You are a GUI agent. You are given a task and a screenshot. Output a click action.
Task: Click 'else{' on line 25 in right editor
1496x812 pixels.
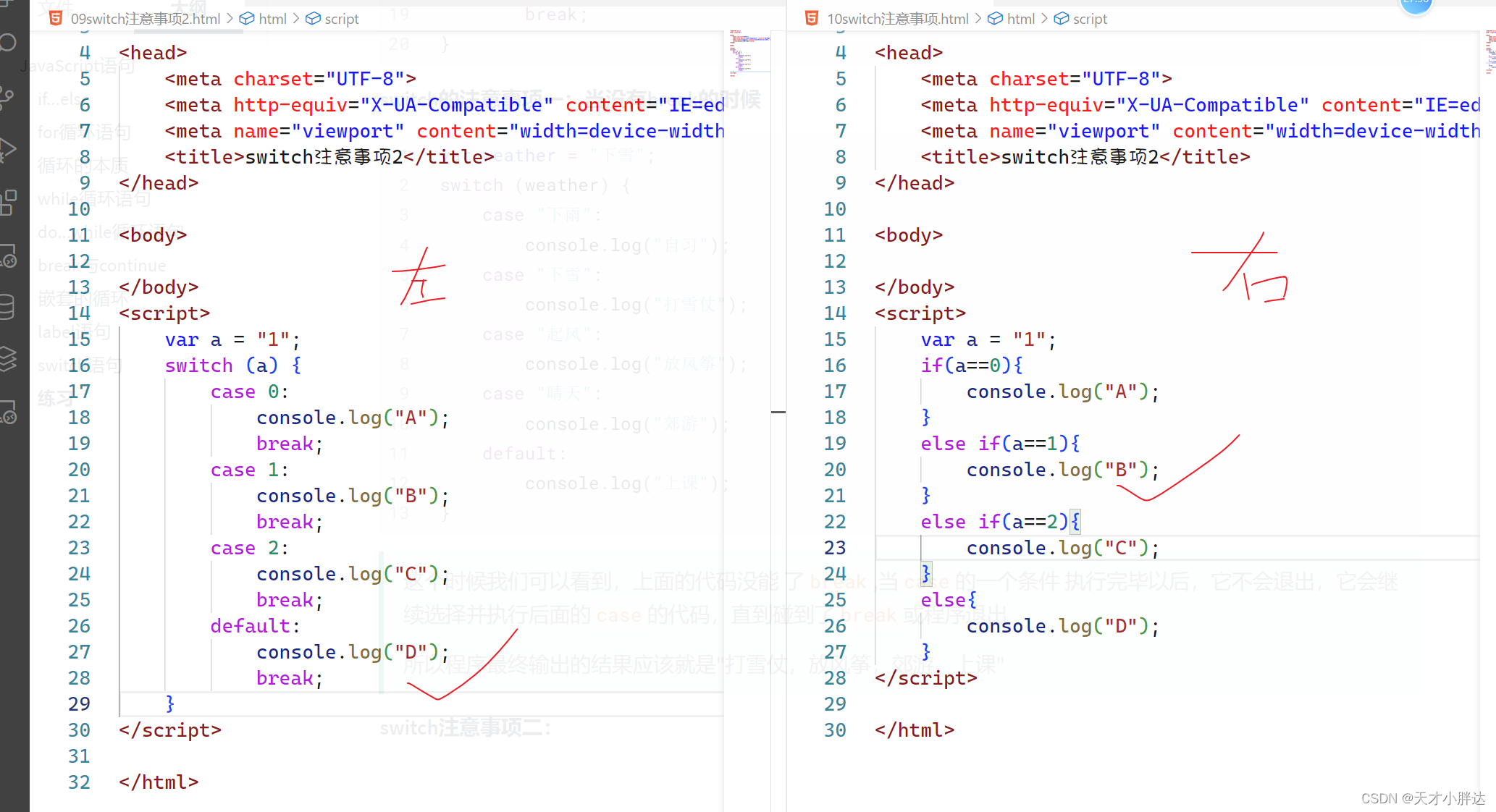coord(949,600)
